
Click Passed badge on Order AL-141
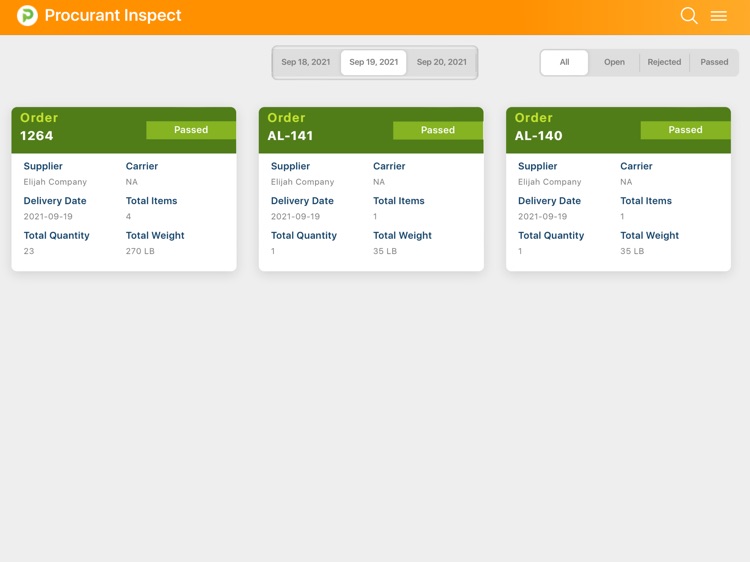pyautogui.click(x=438, y=130)
